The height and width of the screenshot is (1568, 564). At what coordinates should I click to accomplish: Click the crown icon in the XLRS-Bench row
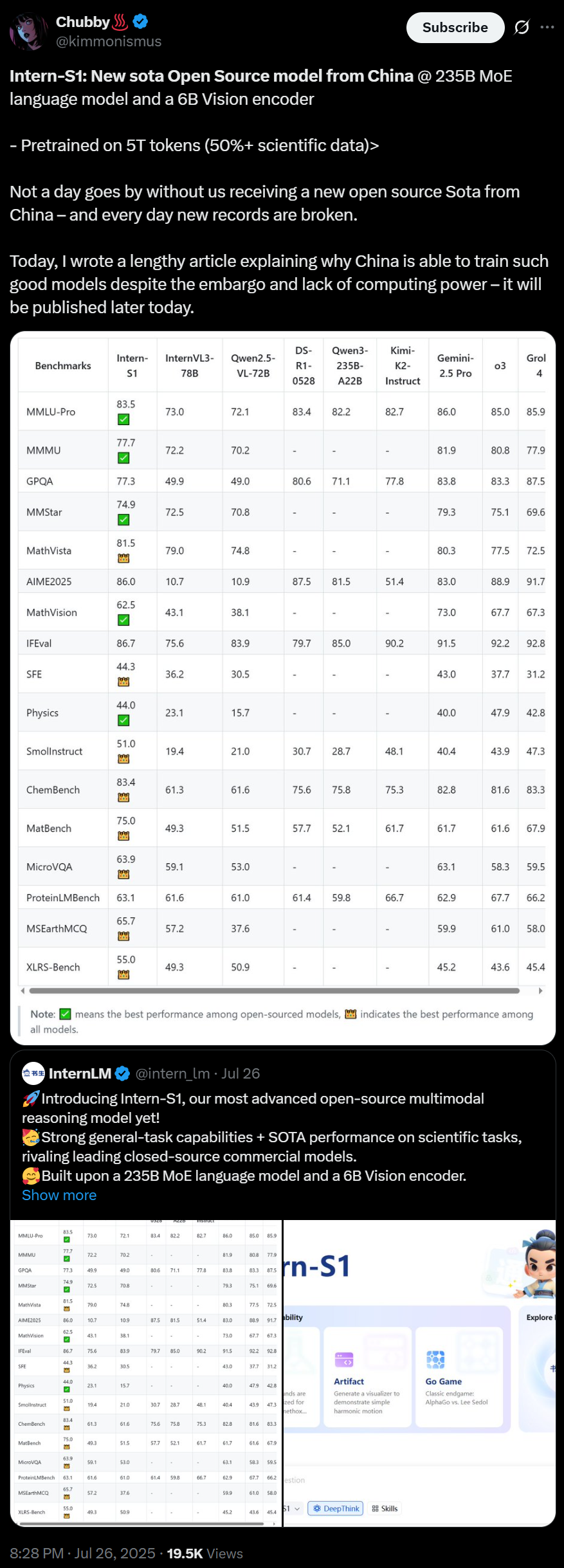[123, 975]
